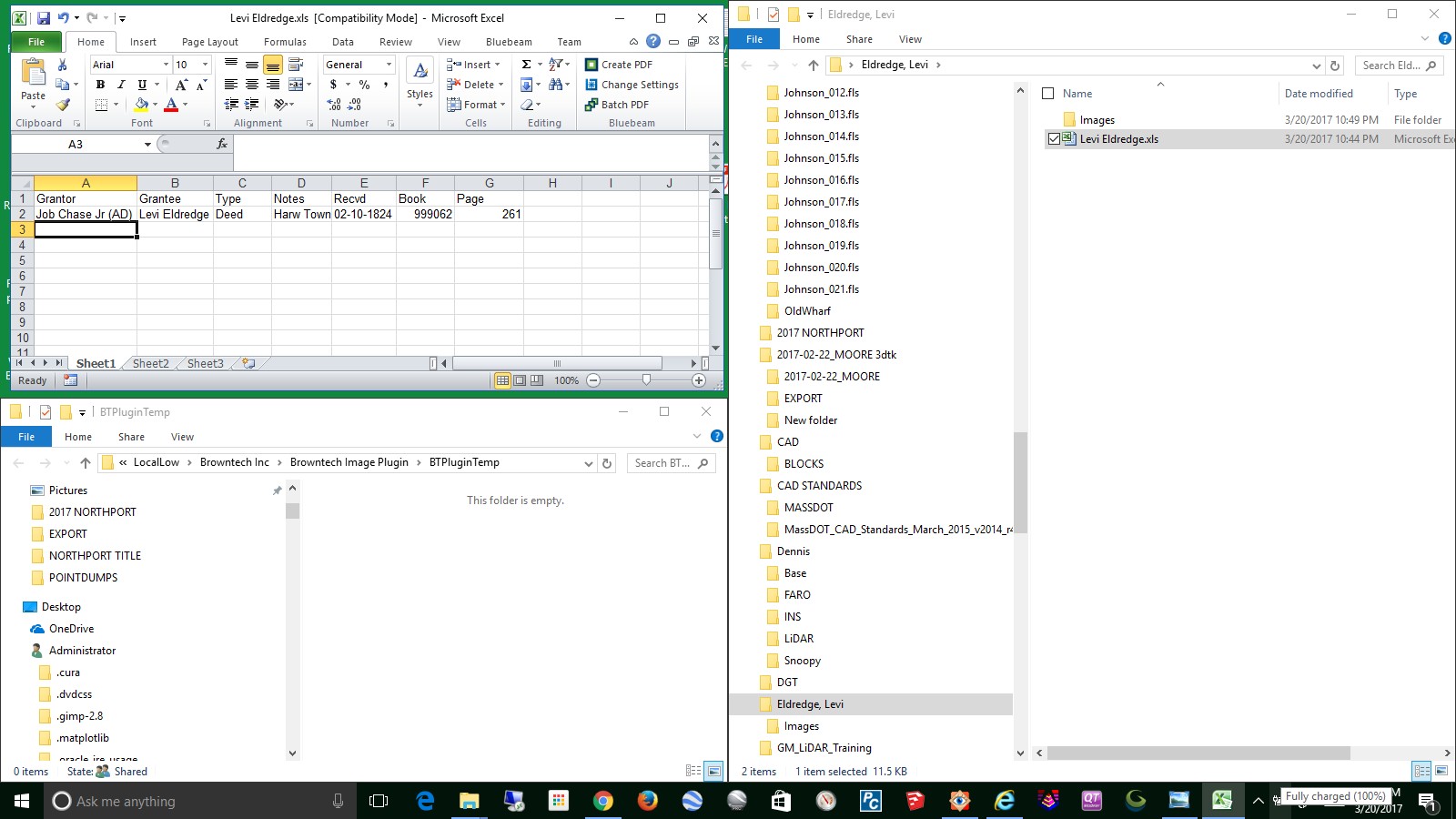Click the Fill Color bucket icon
Image resolution: width=1456 pixels, height=819 pixels.
140,104
